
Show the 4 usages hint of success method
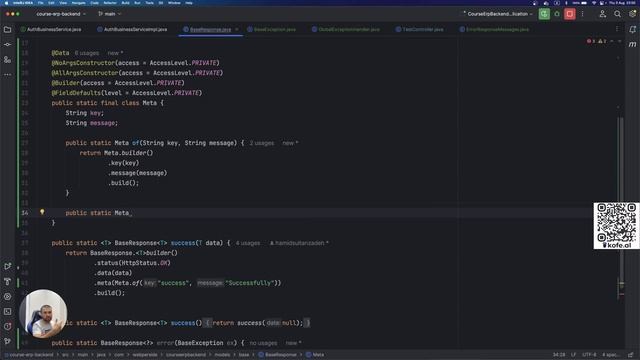click(248, 243)
